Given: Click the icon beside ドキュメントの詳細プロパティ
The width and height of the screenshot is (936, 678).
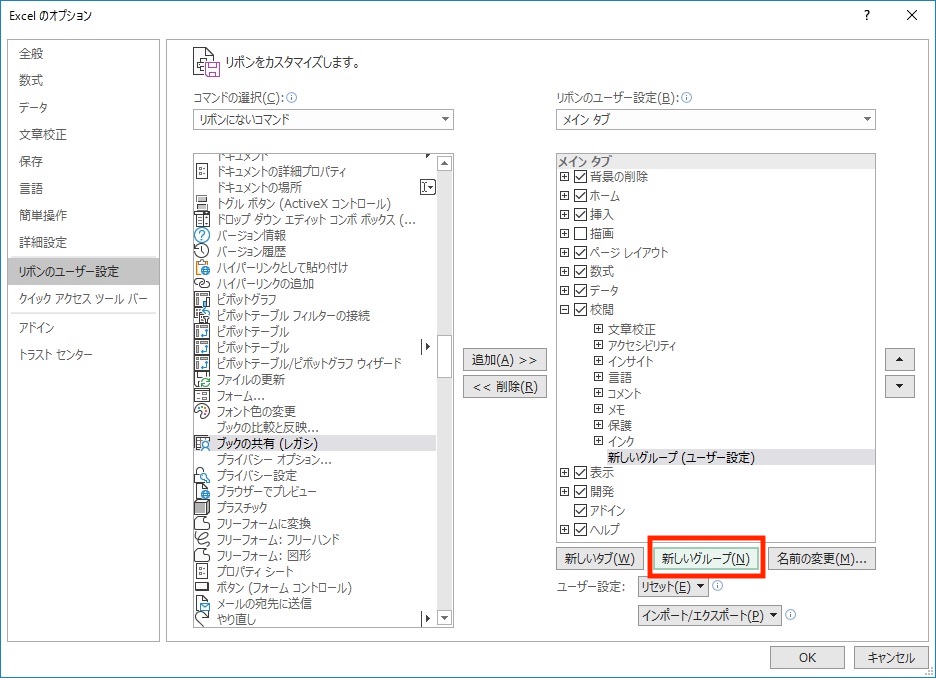Looking at the screenshot, I should coord(202,172).
